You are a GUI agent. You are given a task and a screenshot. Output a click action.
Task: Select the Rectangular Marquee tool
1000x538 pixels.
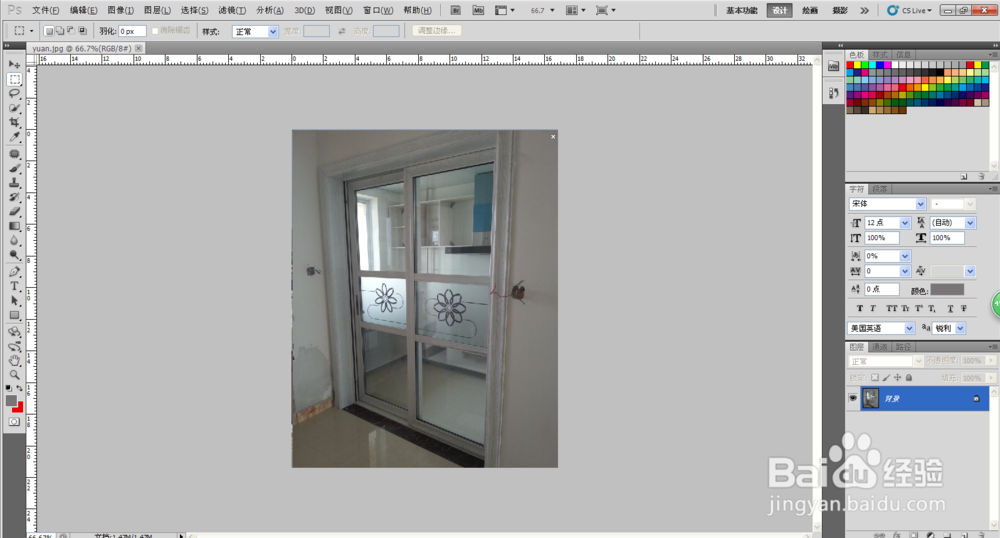14,79
